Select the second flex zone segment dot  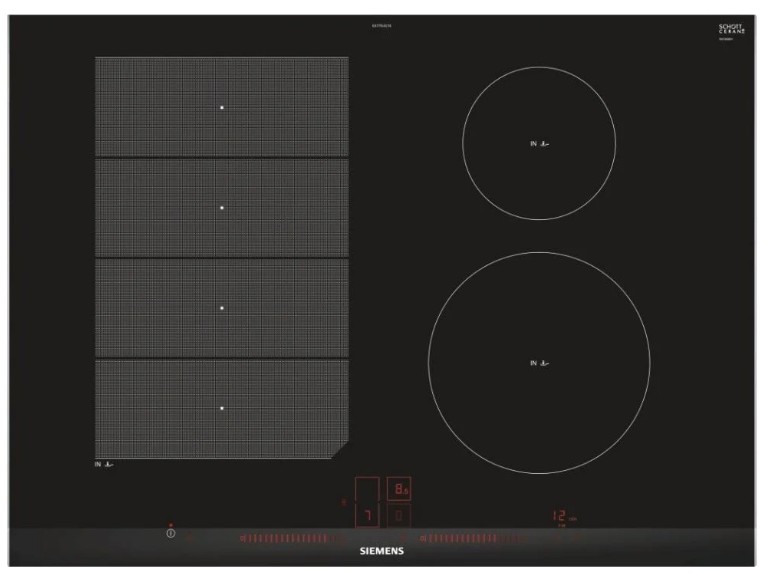click(x=222, y=208)
